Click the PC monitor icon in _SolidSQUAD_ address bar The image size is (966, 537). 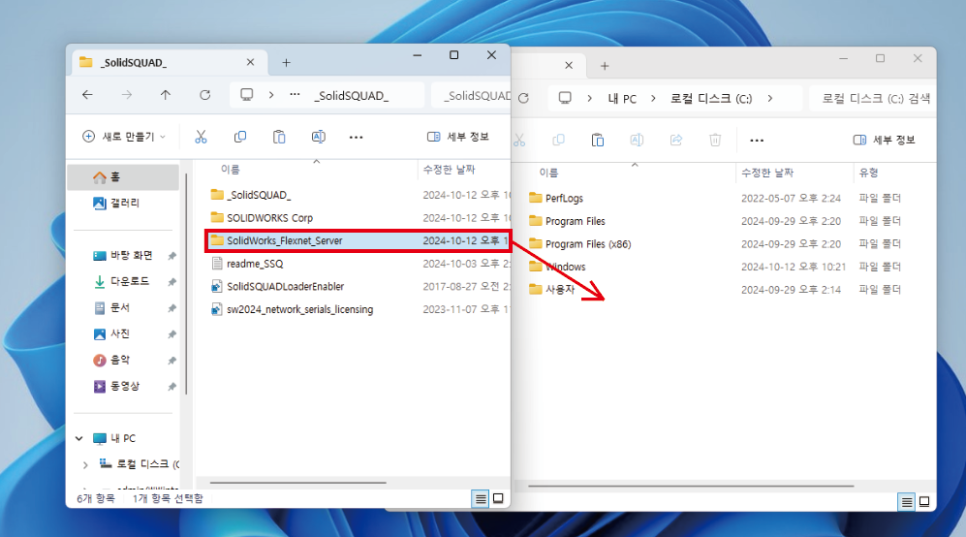(x=246, y=95)
